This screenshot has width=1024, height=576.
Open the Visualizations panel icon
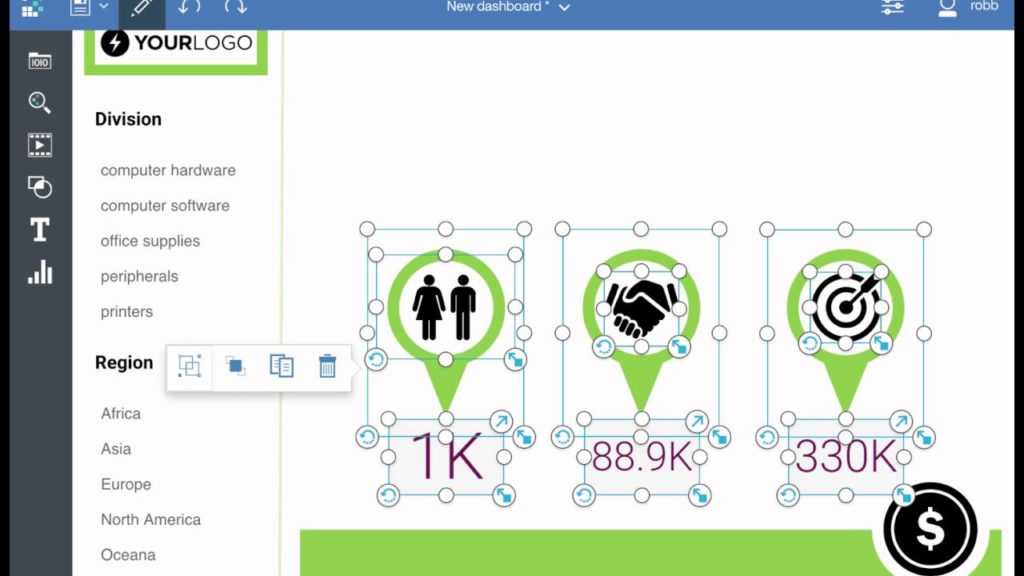tap(40, 273)
